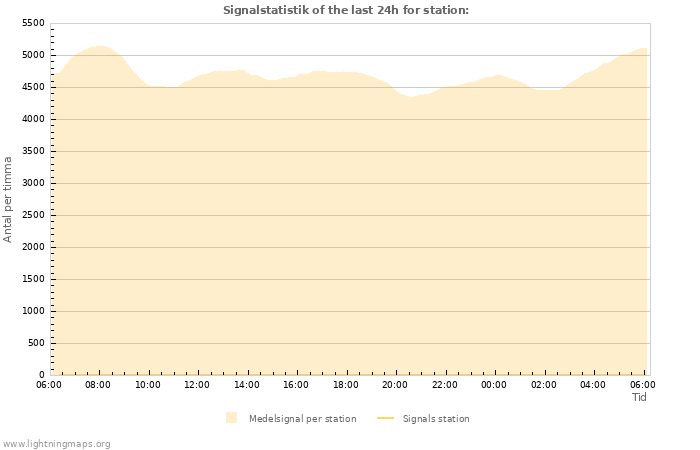Click the 500 value on the vertical axis

point(36,343)
